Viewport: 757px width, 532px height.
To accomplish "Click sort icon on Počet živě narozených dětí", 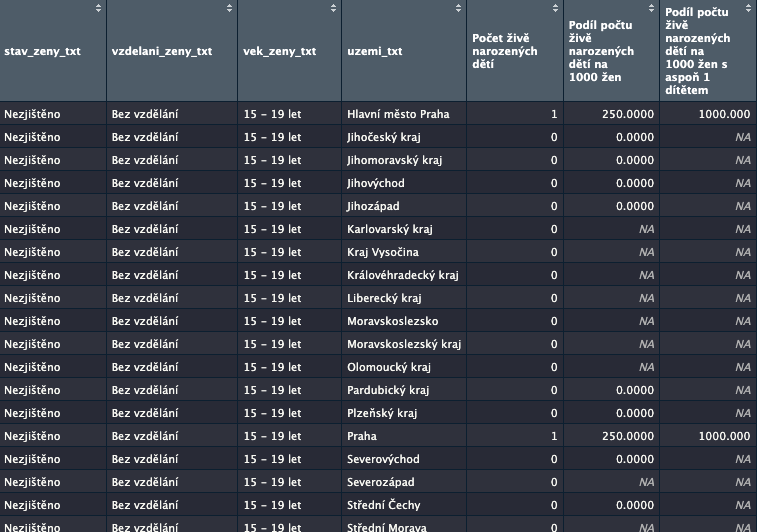I will [x=555, y=9].
